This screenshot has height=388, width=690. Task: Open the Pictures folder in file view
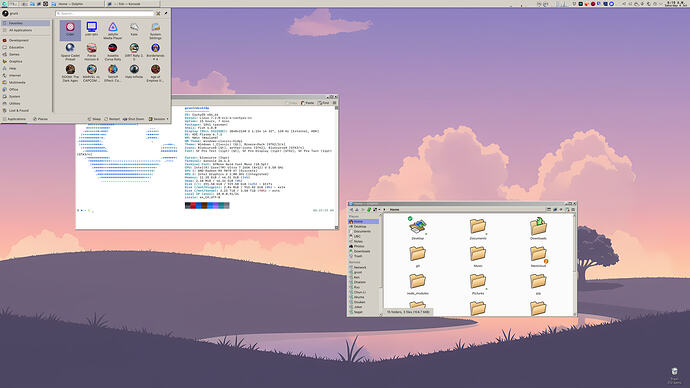pyautogui.click(x=478, y=284)
